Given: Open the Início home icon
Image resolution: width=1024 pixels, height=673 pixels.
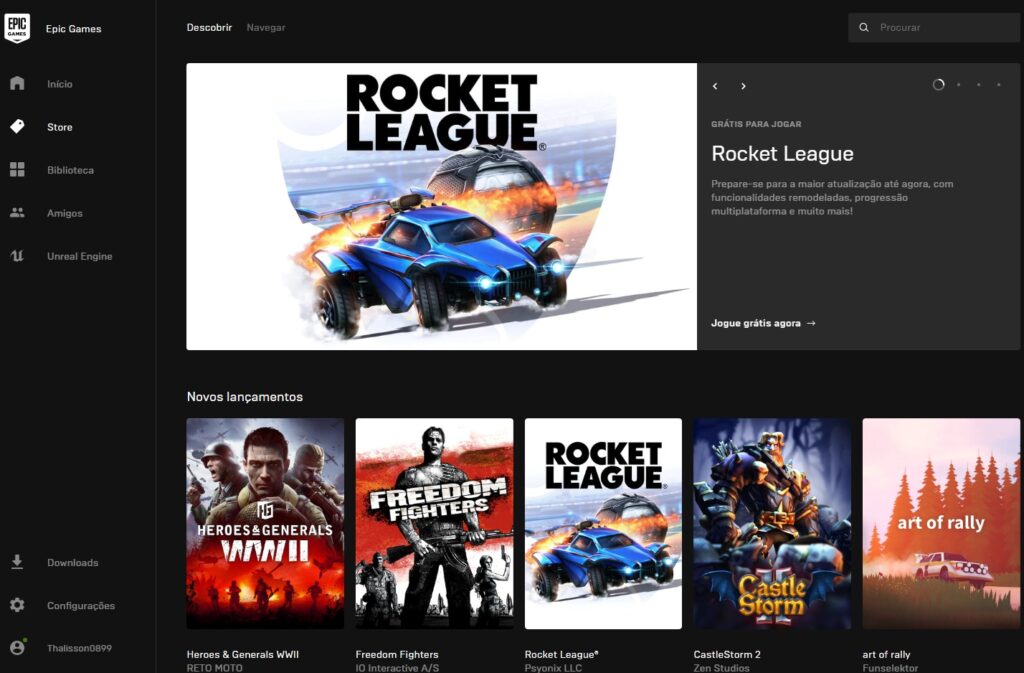Looking at the screenshot, I should 17,83.
